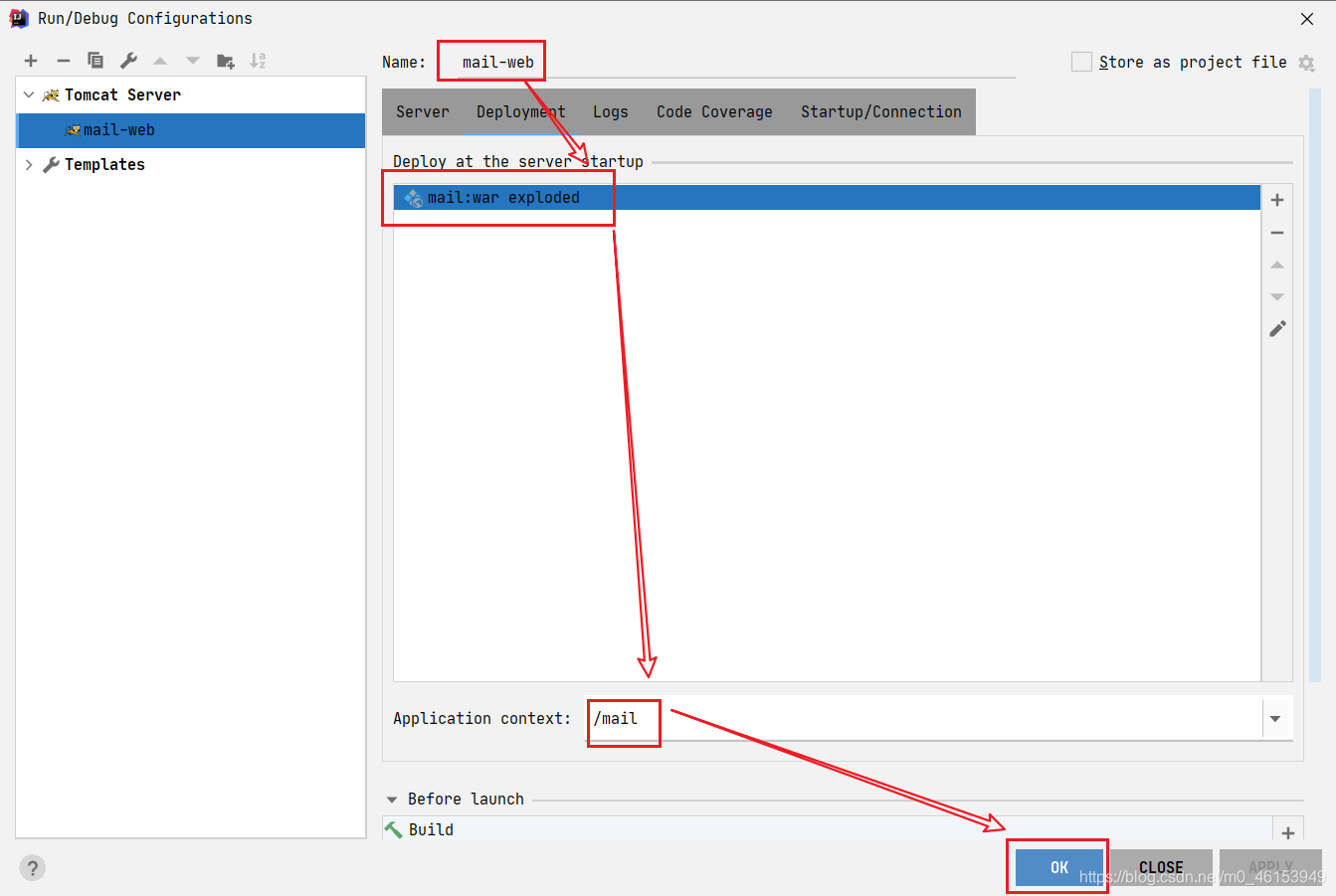Screen dimensions: 1336x896
Task: Create new folder for configurations
Action: [226, 61]
